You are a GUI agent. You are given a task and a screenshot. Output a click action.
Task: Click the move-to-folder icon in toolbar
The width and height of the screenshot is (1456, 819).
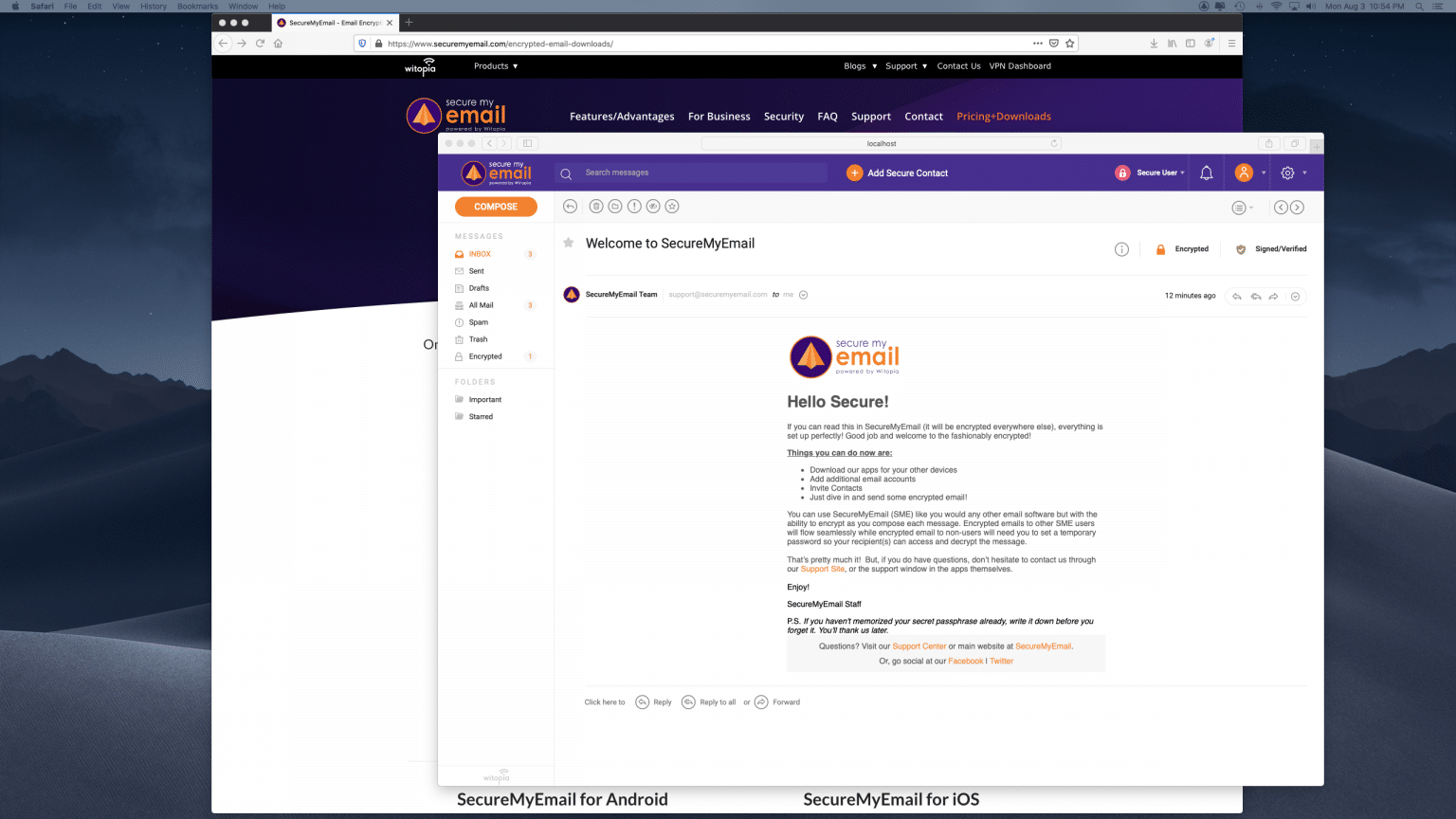615,207
